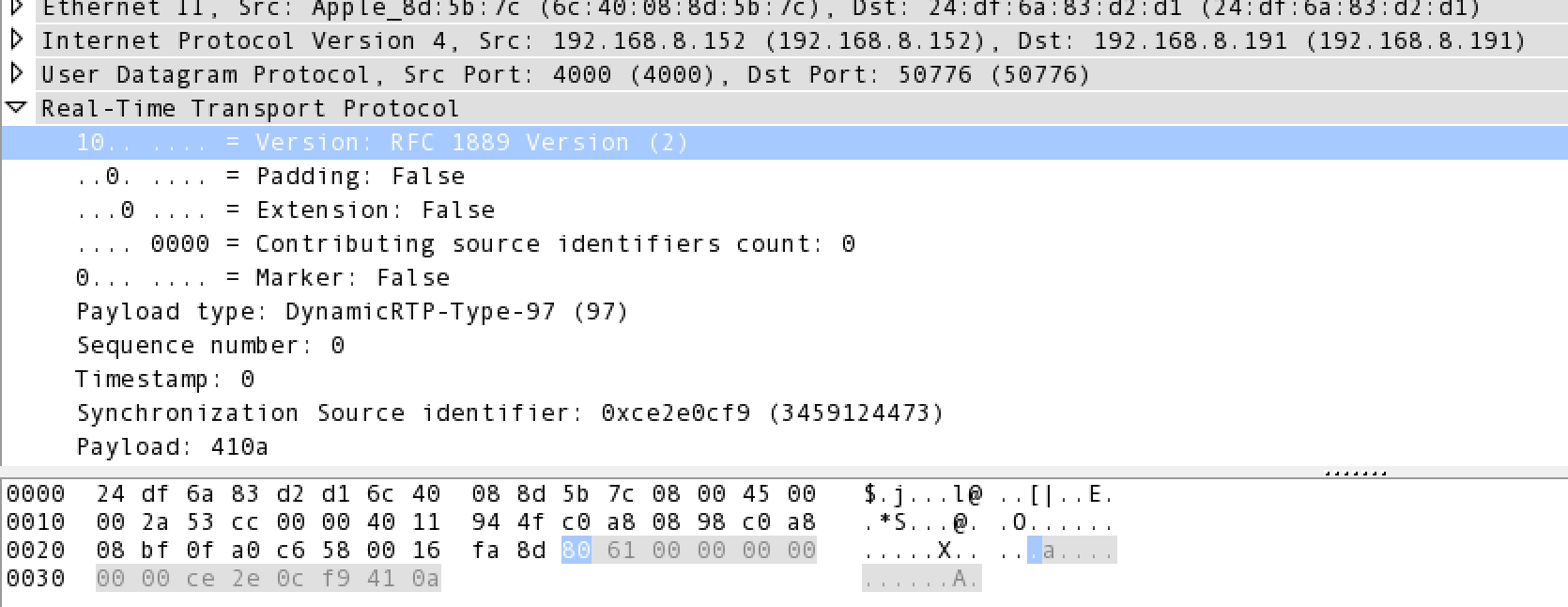Viewport: 1568px width, 607px height.
Task: Select the Version: RFC 1889 Version row
Action: click(x=382, y=143)
